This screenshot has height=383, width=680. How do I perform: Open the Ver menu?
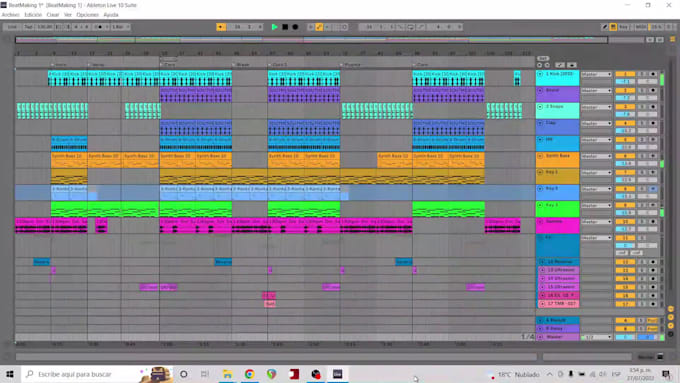[x=68, y=15]
